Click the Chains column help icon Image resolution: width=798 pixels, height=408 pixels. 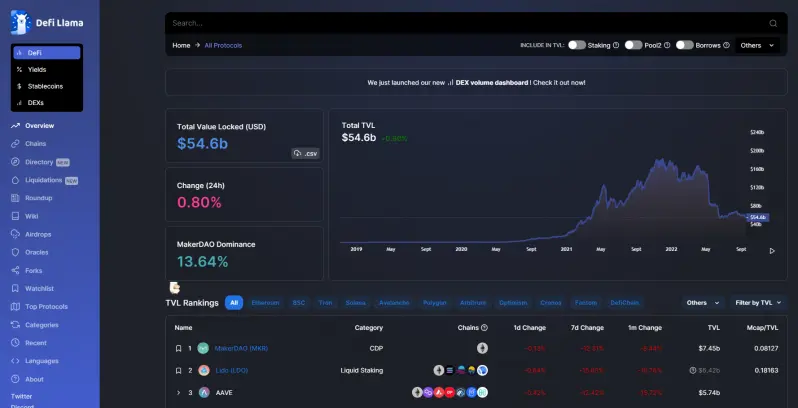point(484,328)
